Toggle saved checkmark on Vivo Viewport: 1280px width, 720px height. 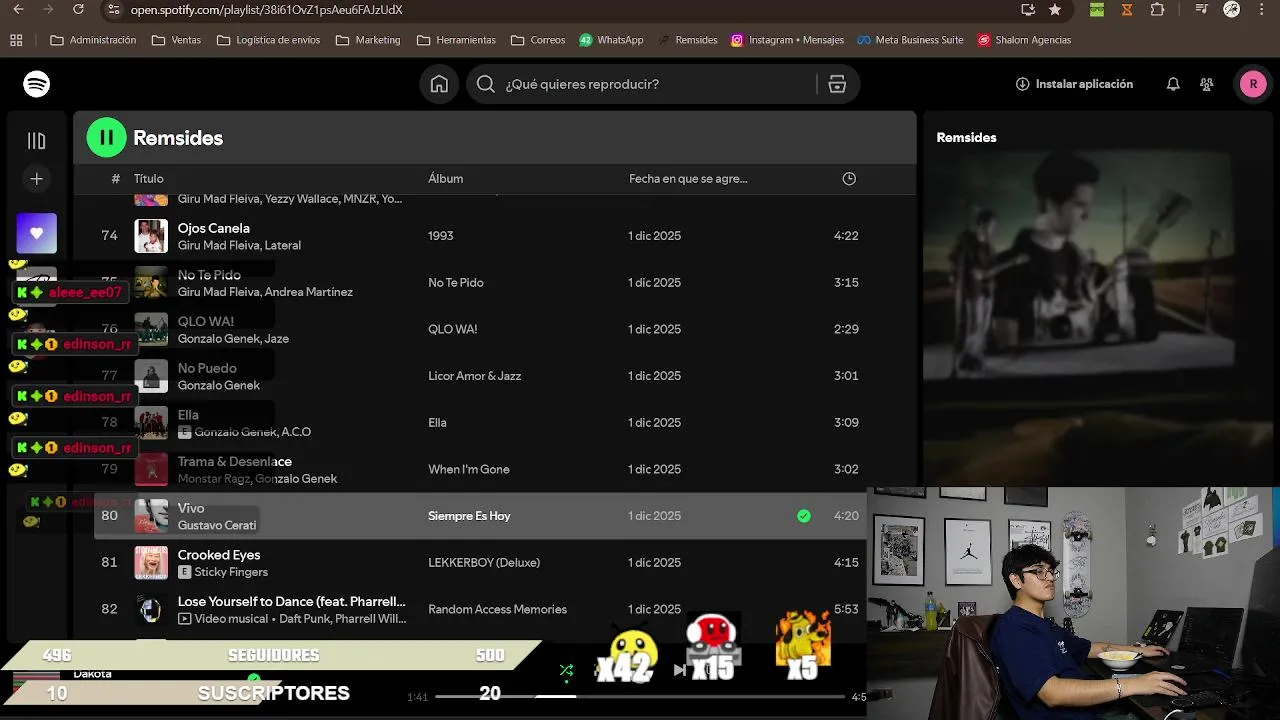[804, 516]
